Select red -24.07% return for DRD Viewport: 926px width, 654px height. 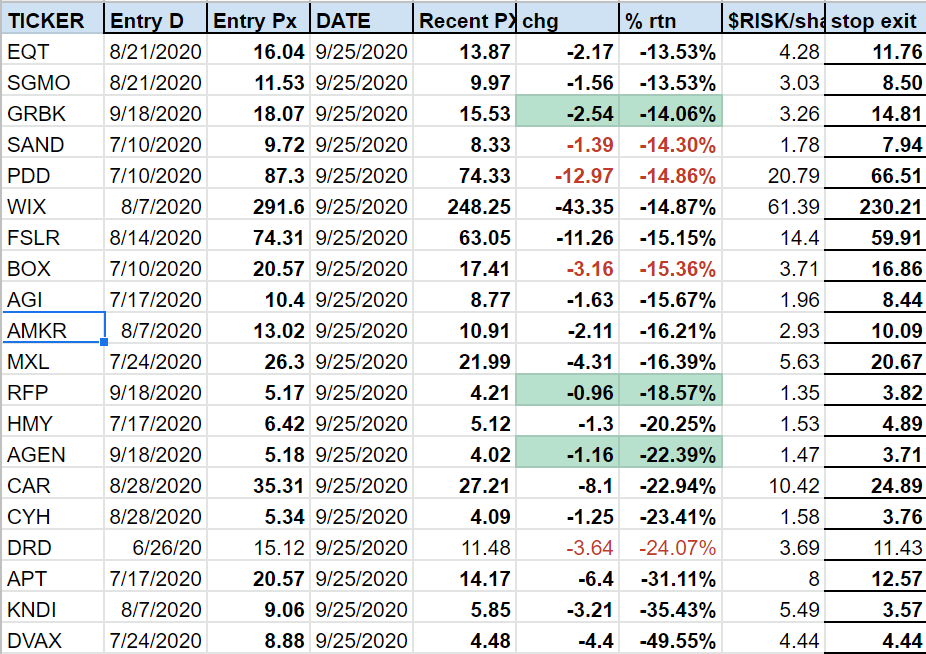[670, 547]
